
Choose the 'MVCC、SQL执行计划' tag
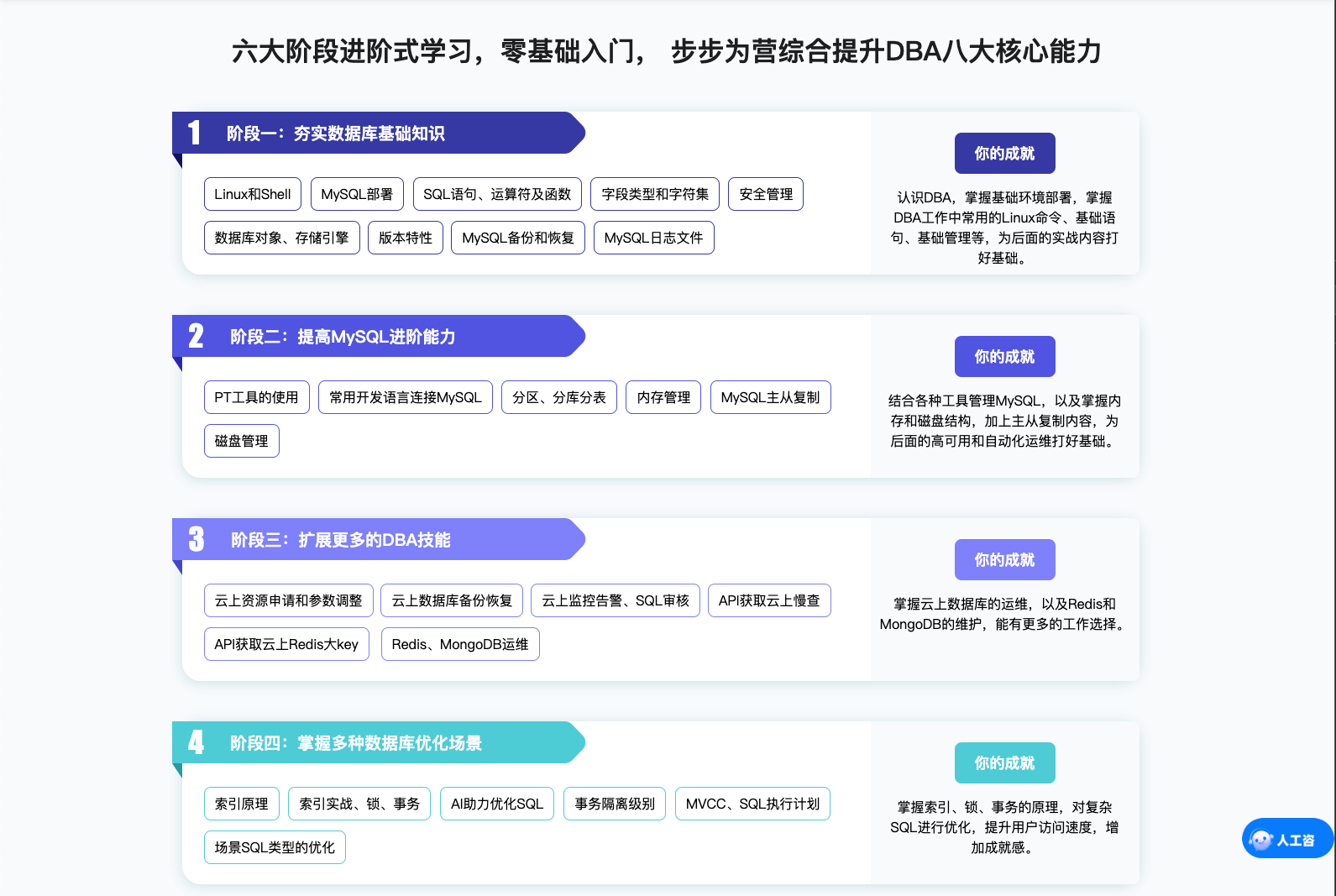[x=752, y=804]
